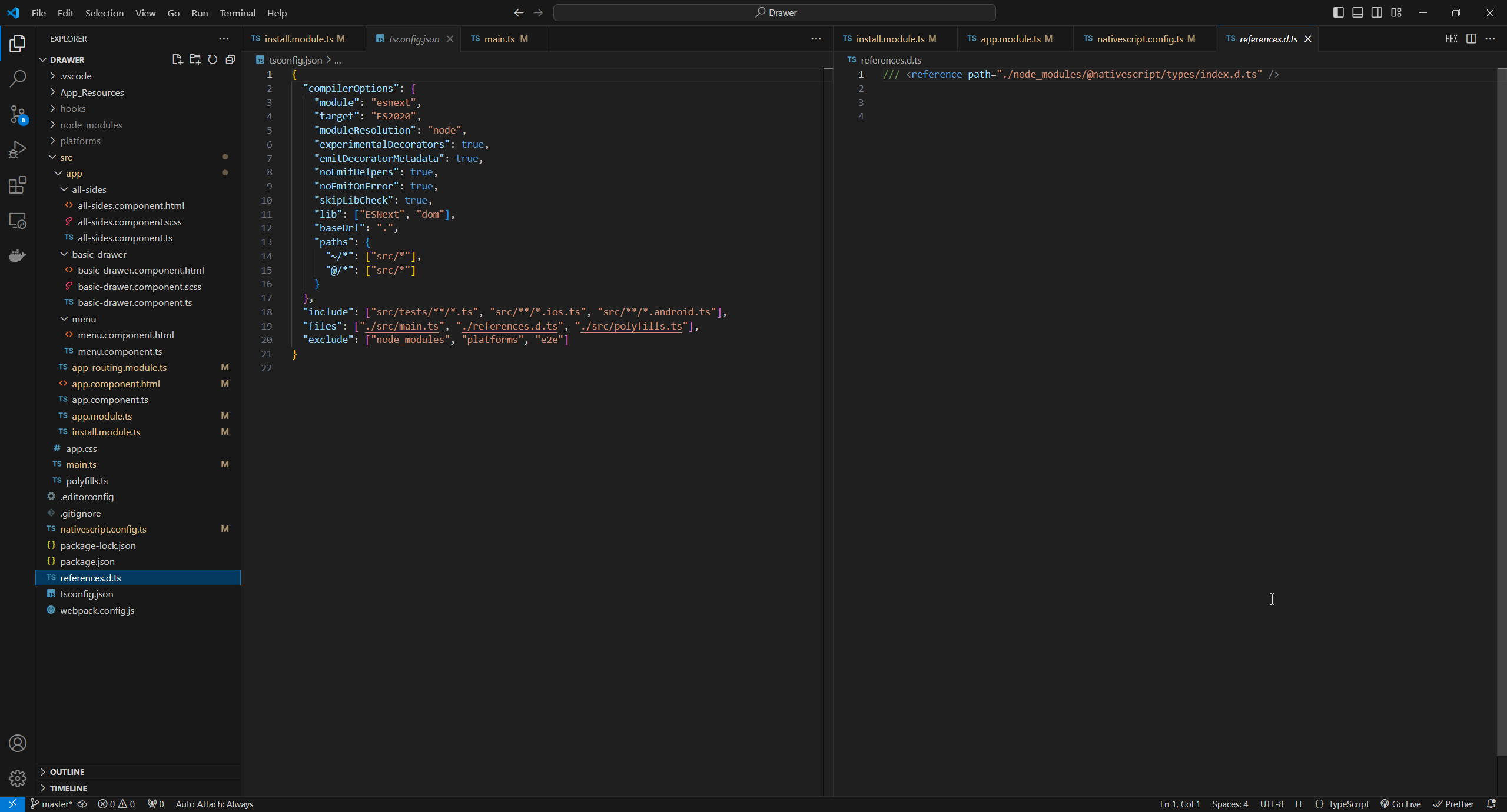Click New File icon in explorer header

point(177,59)
